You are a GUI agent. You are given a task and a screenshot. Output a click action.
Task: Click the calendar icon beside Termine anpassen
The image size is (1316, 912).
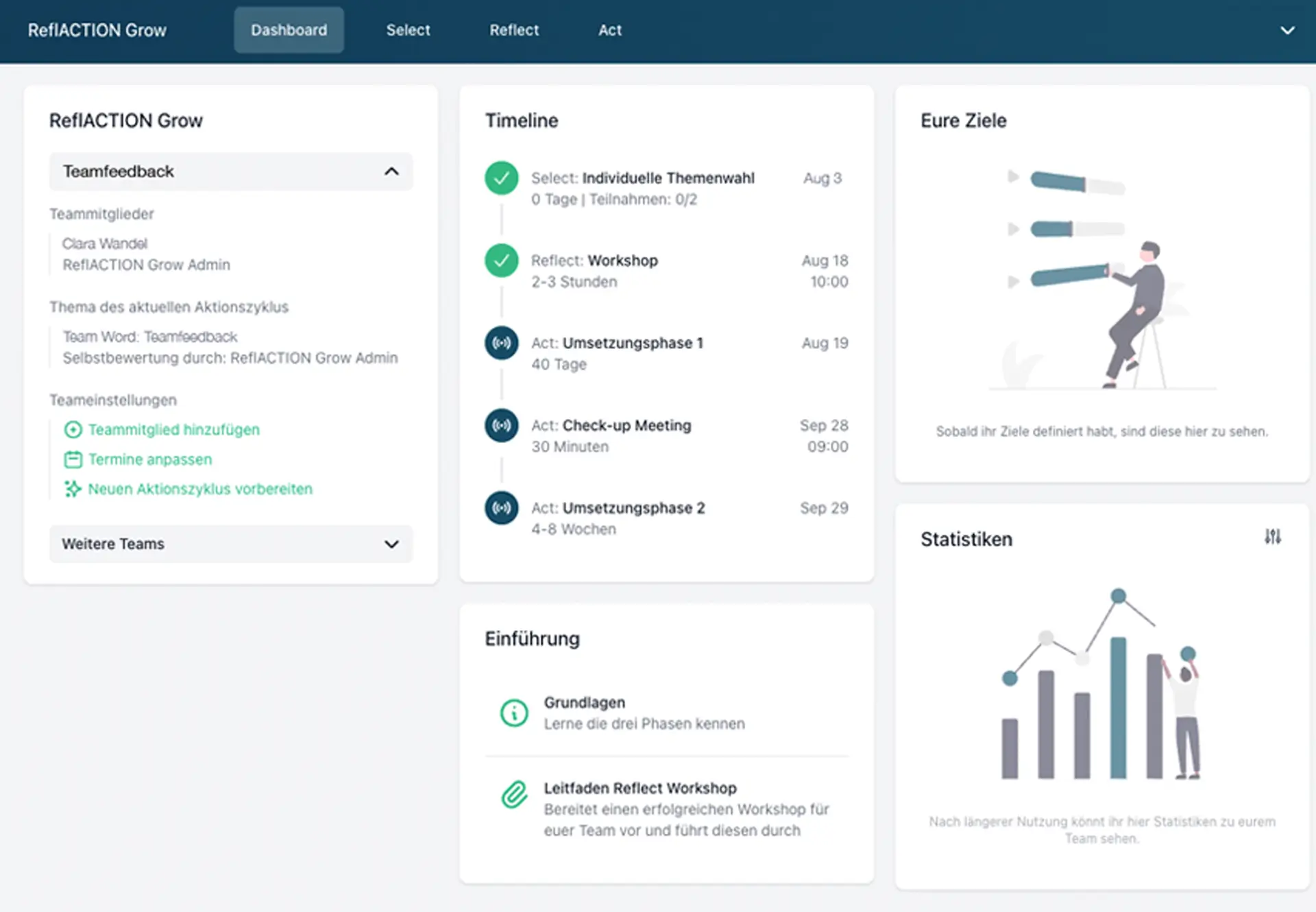[x=73, y=459]
